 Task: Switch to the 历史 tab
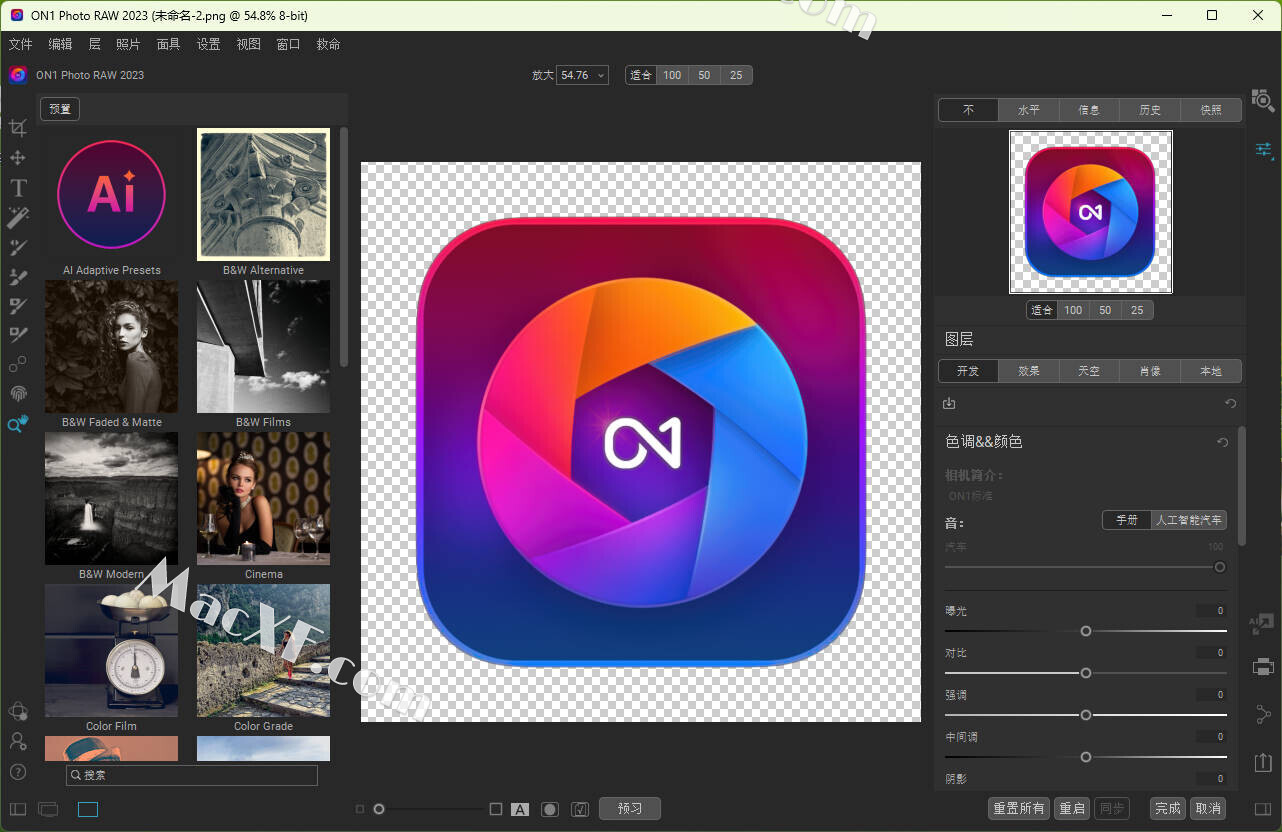1150,110
